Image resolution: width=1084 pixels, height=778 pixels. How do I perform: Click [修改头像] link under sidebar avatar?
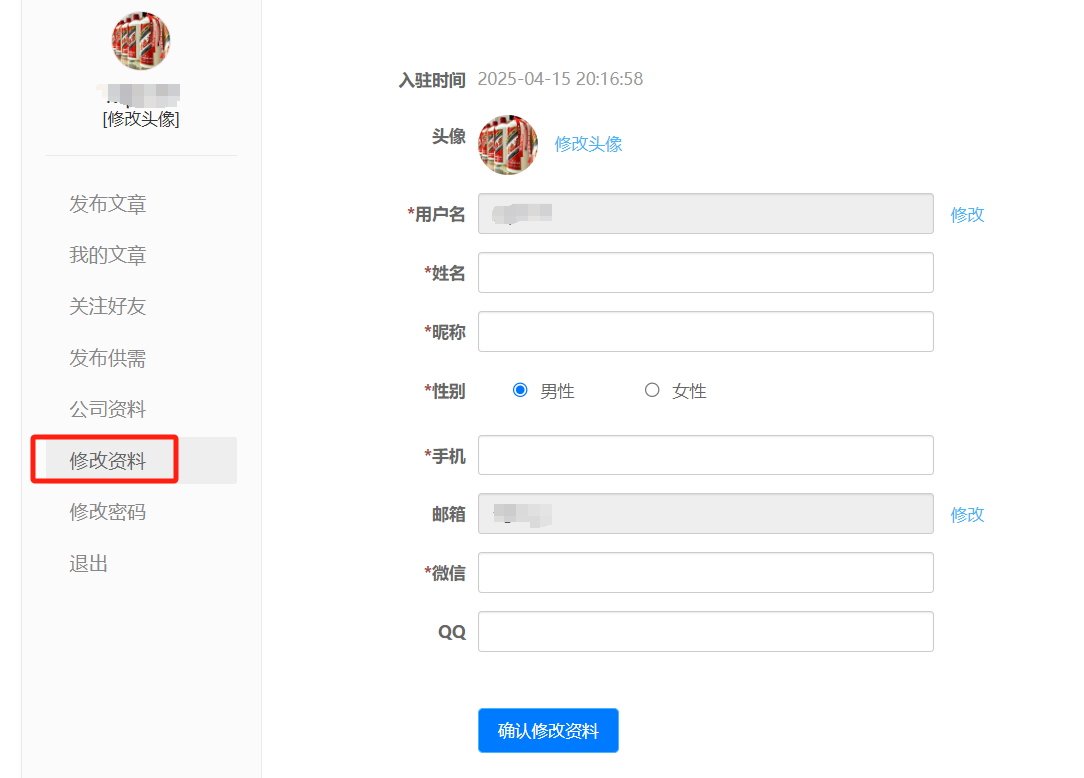(141, 119)
